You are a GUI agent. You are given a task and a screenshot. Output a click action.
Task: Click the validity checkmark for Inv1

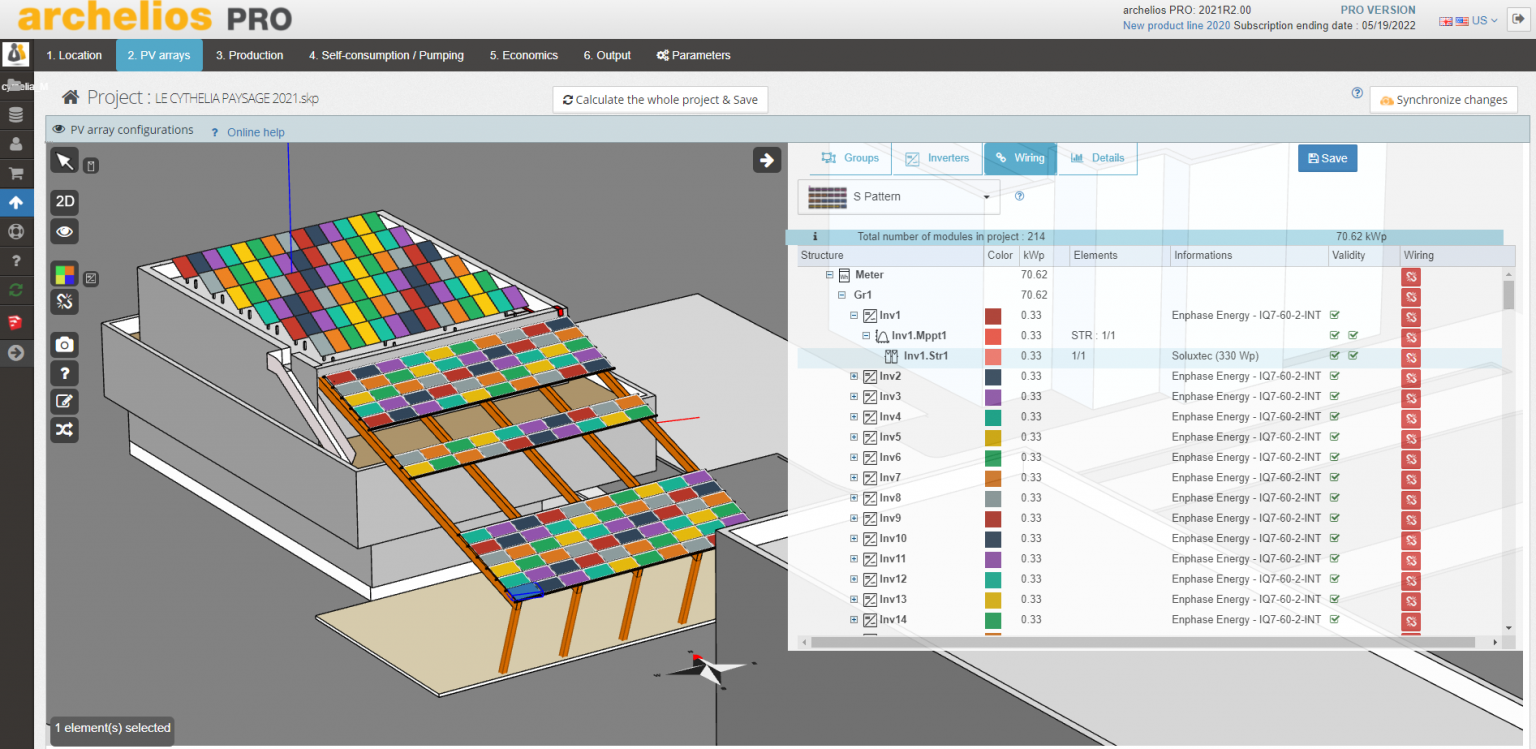coord(1334,315)
